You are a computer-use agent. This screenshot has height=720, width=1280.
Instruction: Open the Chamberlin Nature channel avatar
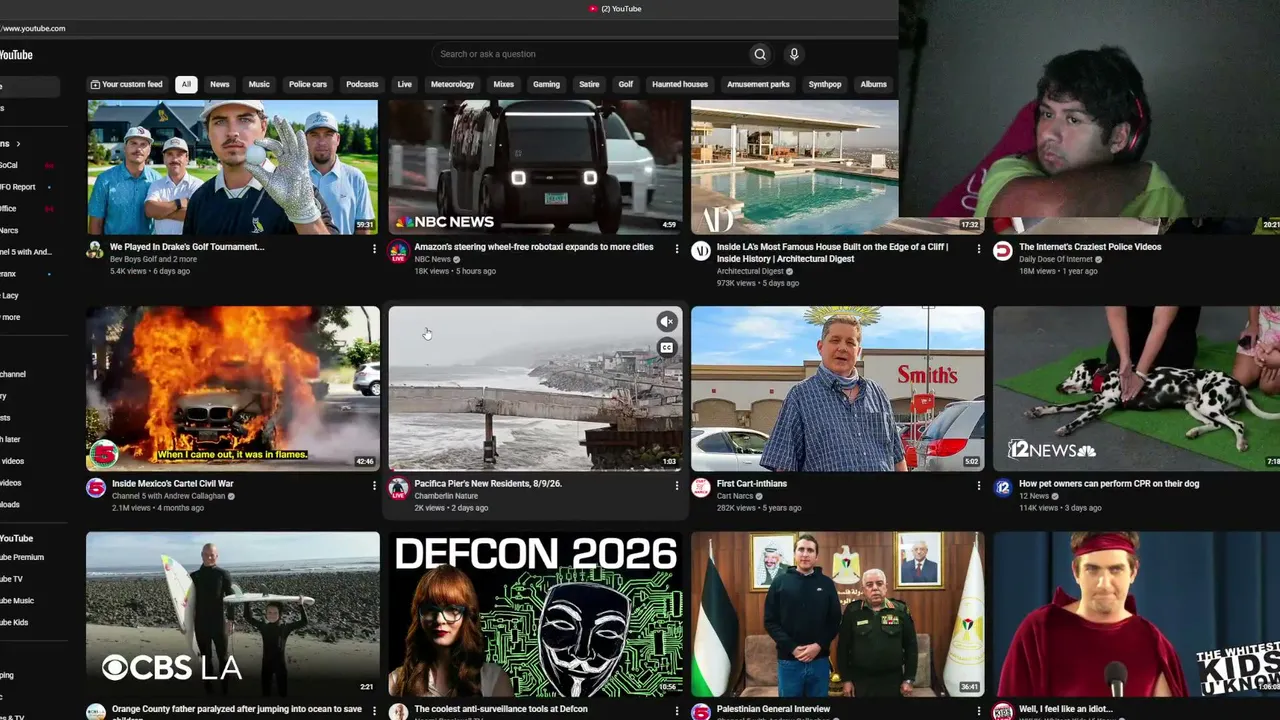coord(398,487)
